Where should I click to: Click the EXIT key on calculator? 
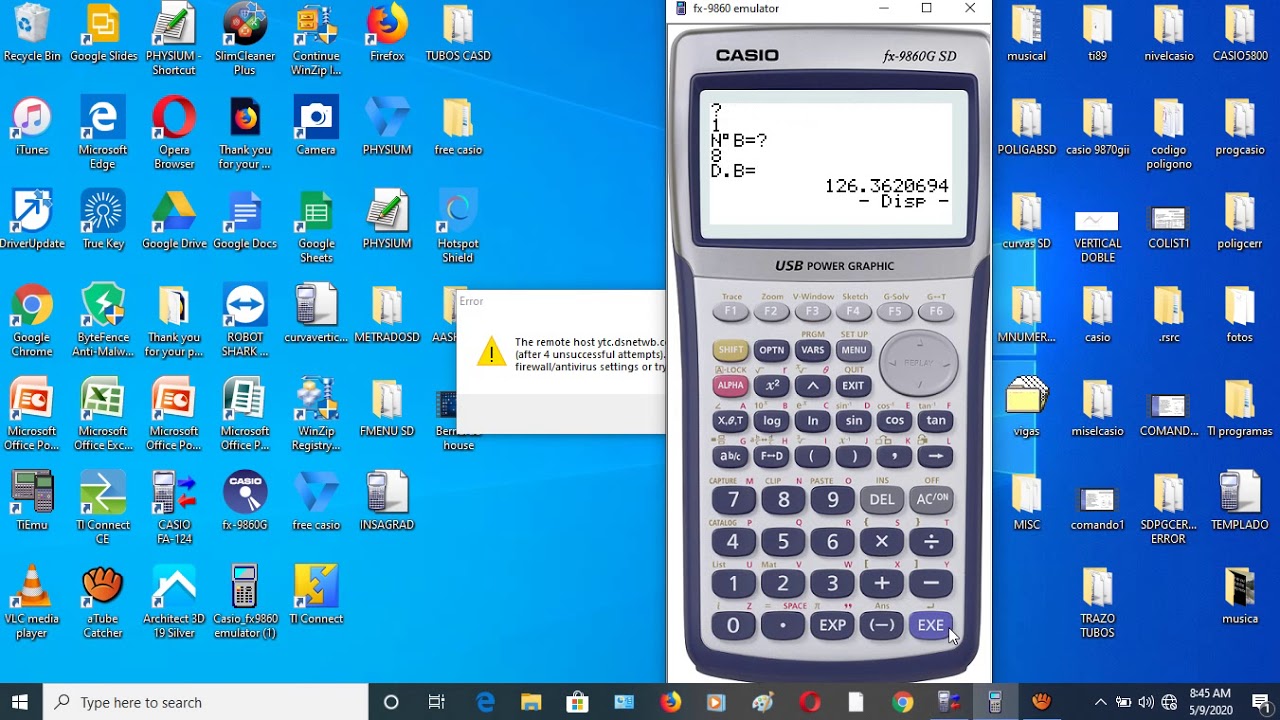(853, 385)
